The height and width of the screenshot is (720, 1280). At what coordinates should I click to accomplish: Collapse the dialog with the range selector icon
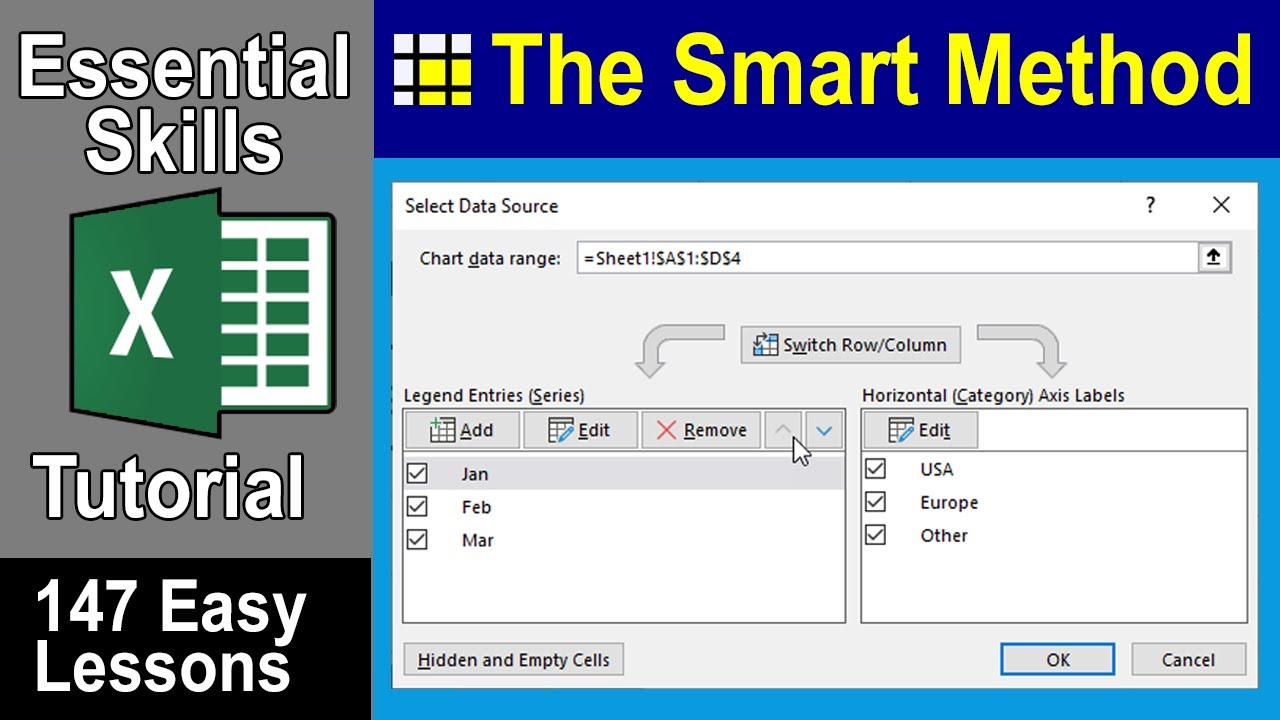[1214, 258]
